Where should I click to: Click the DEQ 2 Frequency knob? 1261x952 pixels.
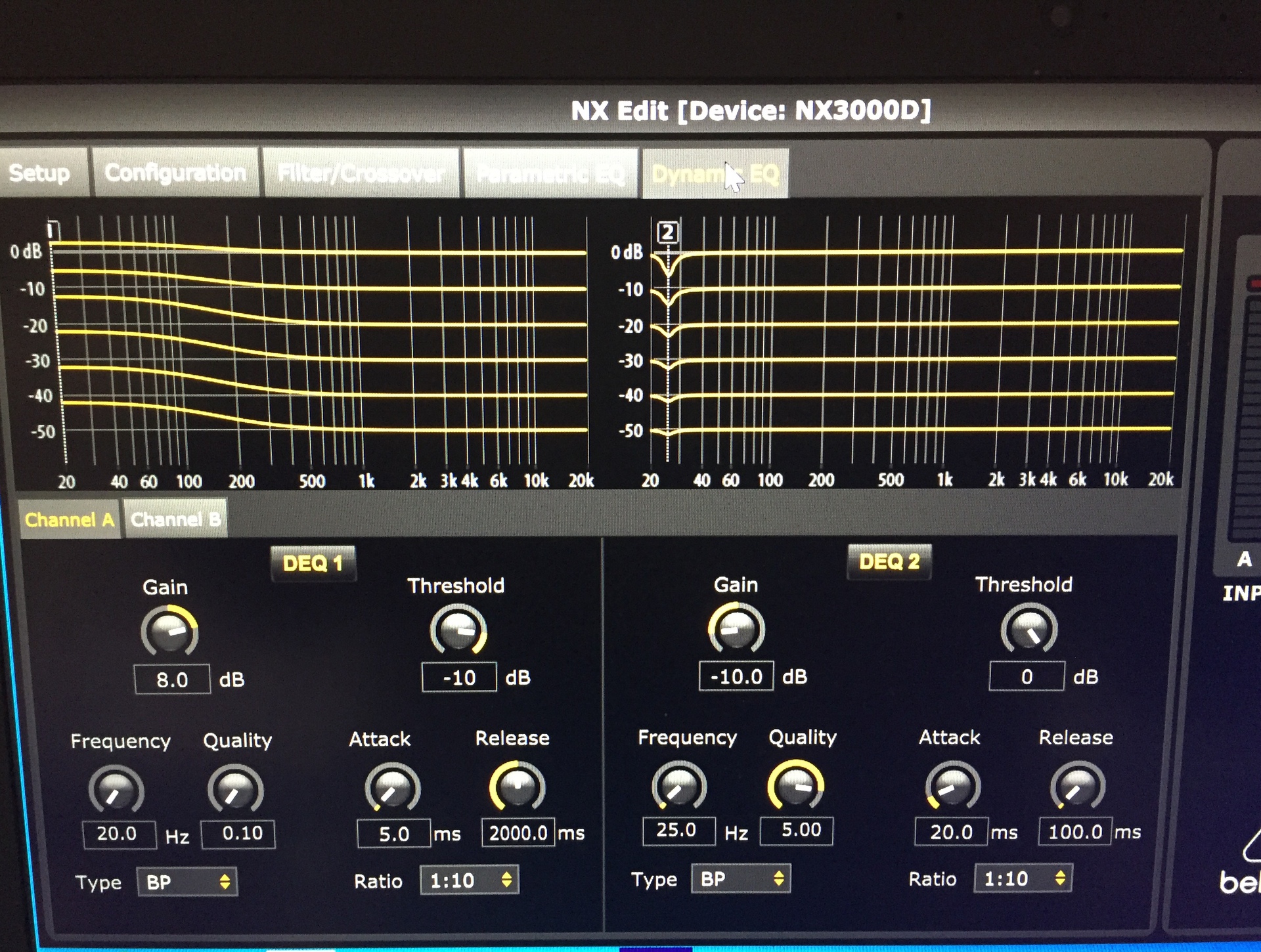click(x=679, y=785)
